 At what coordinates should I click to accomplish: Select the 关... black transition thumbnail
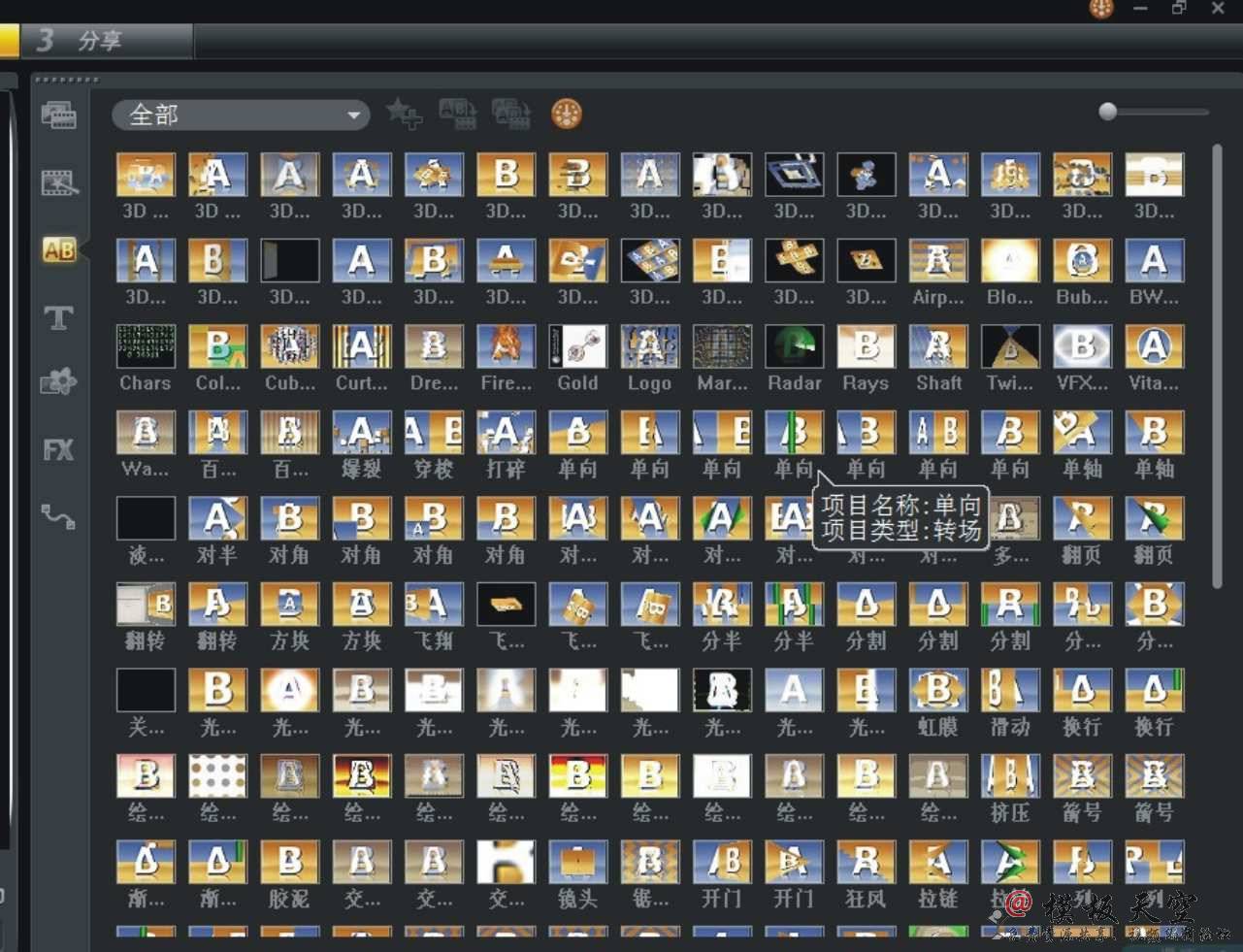(x=146, y=690)
